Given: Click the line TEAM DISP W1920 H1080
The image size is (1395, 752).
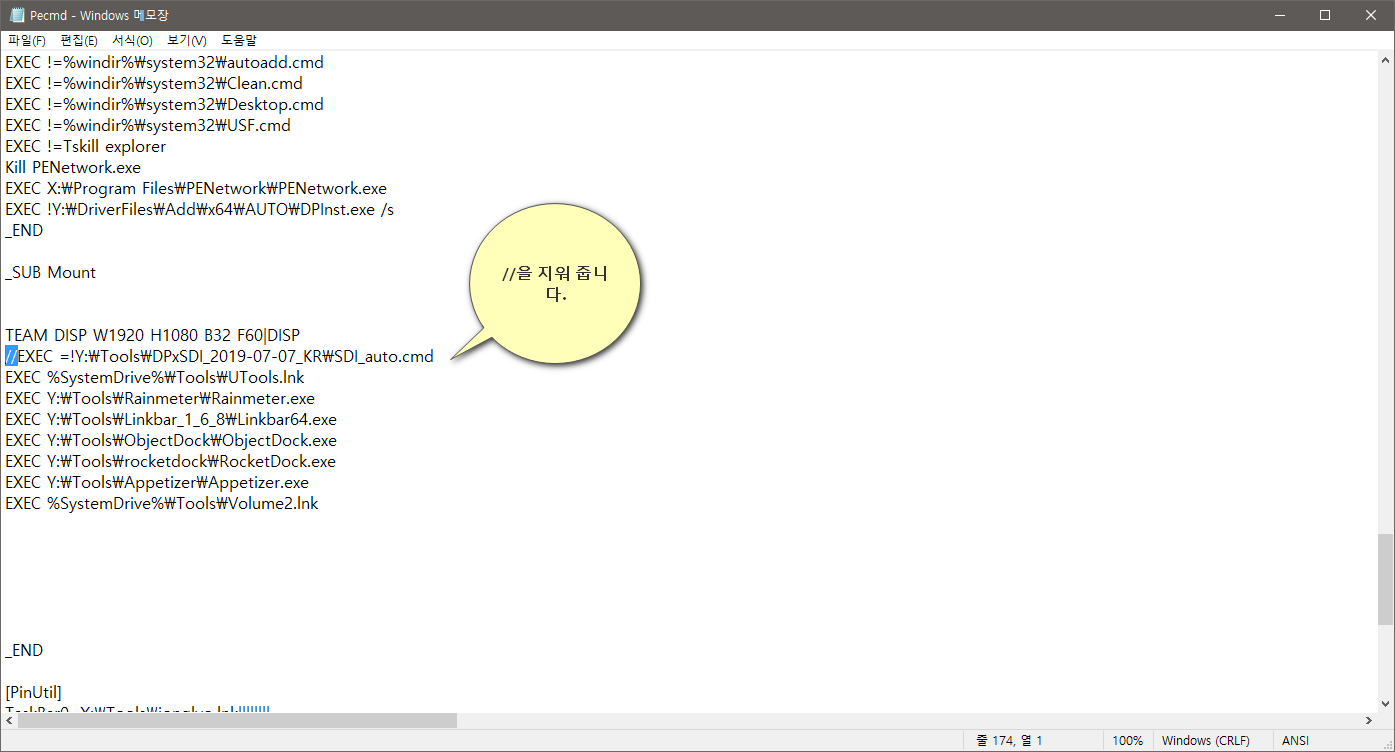Looking at the screenshot, I should (152, 335).
